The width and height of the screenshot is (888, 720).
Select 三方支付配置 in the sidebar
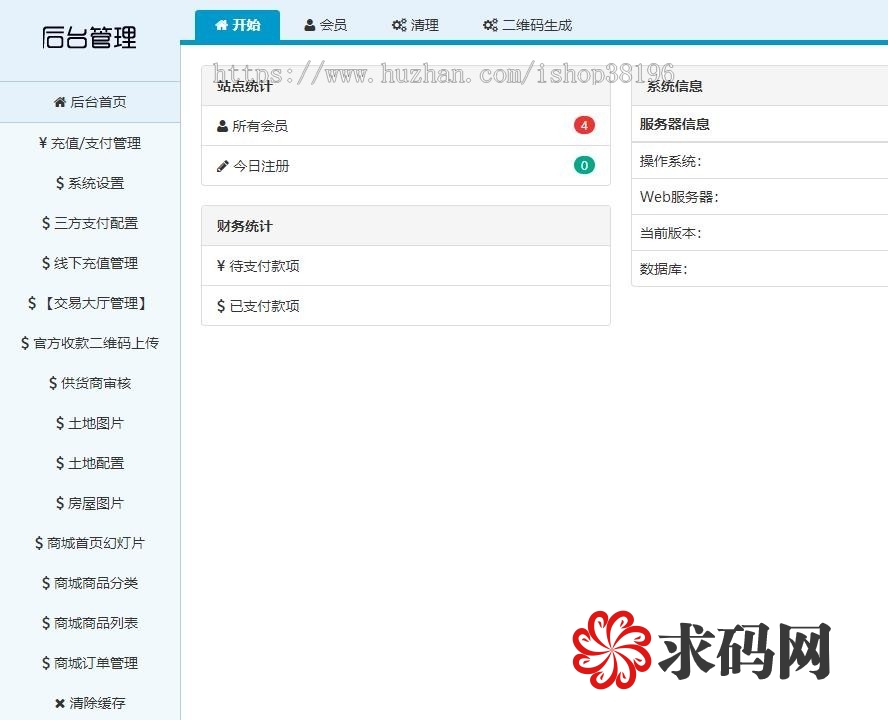tap(91, 223)
